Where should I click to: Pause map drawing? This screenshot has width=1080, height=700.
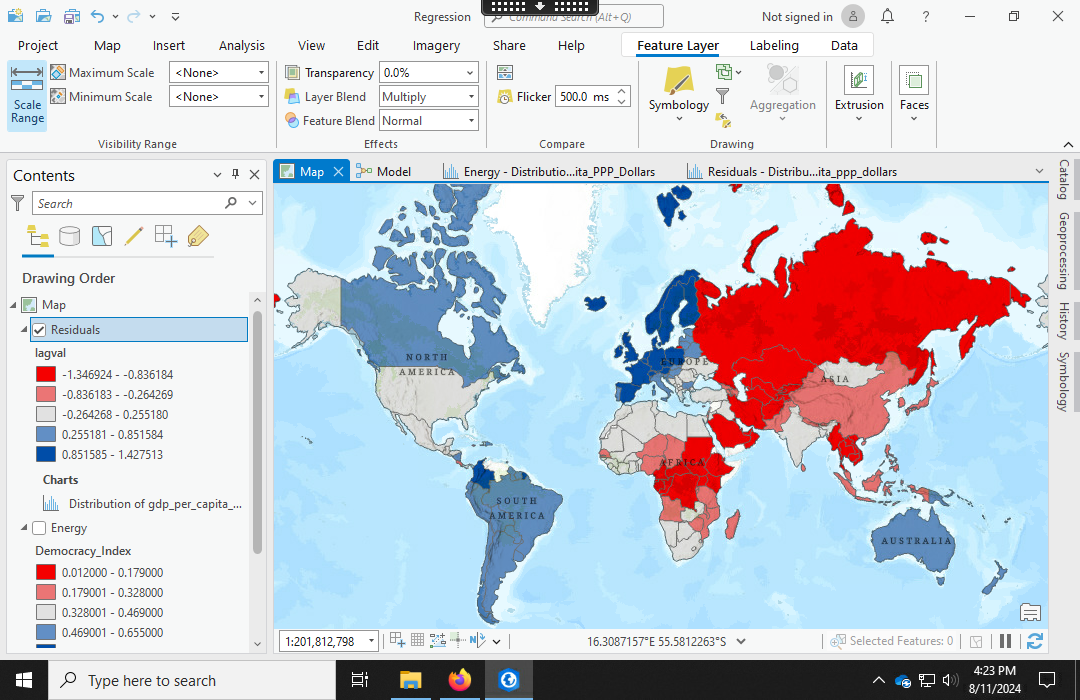1006,641
